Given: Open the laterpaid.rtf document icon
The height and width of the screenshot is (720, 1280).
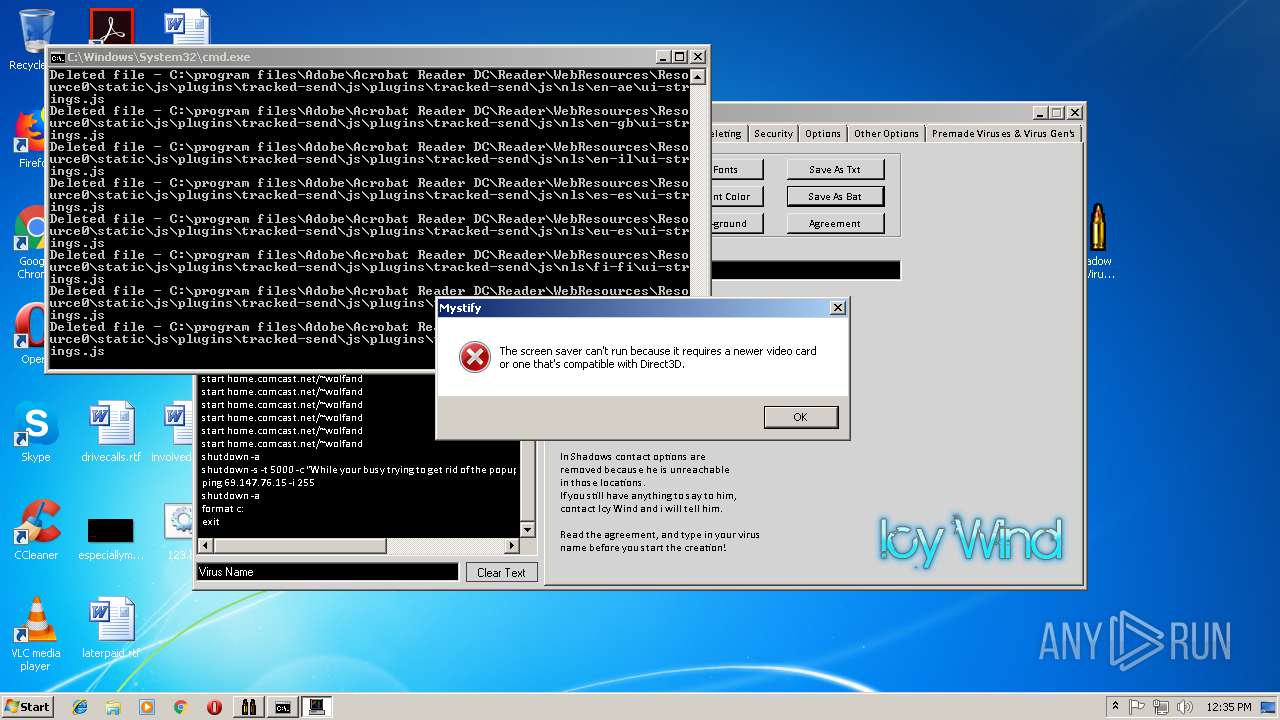Looking at the screenshot, I should (111, 628).
